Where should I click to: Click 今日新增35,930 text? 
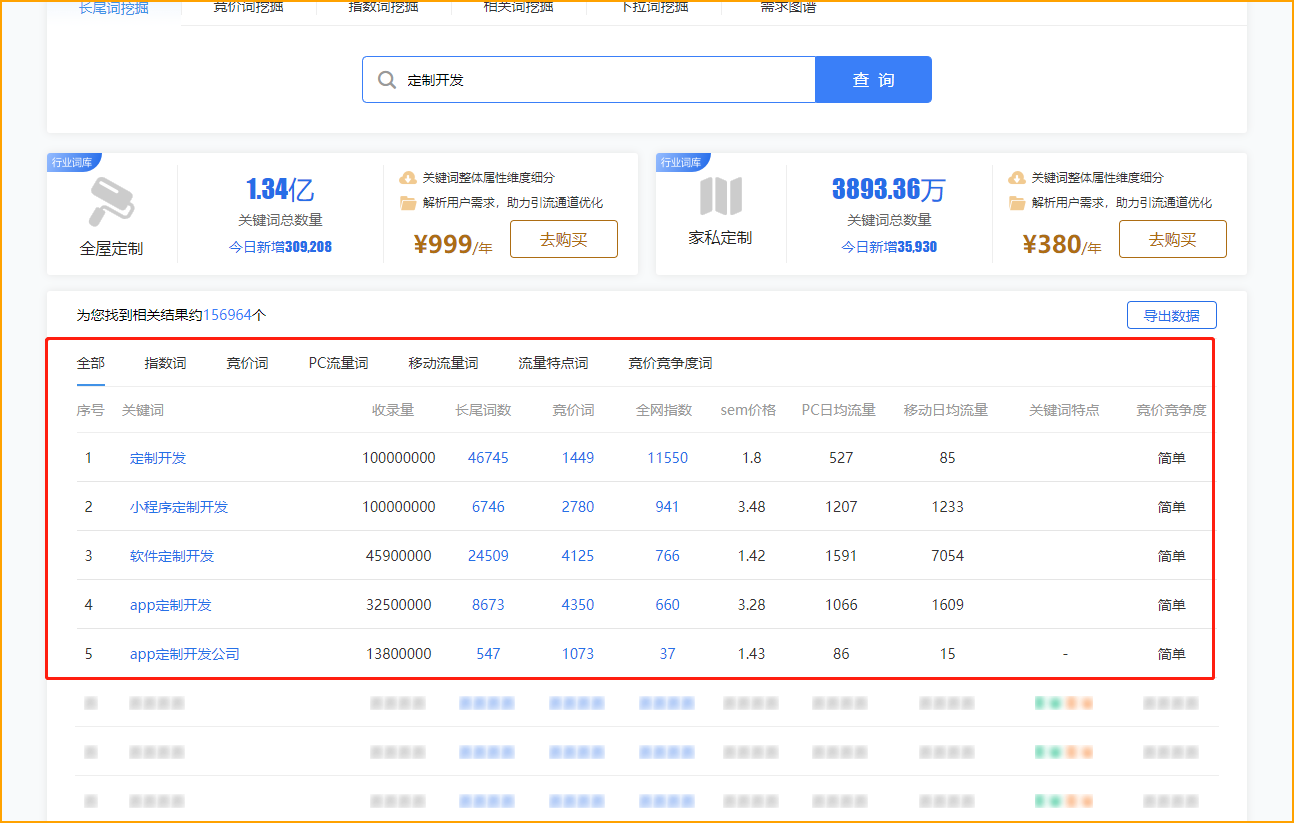pos(889,247)
